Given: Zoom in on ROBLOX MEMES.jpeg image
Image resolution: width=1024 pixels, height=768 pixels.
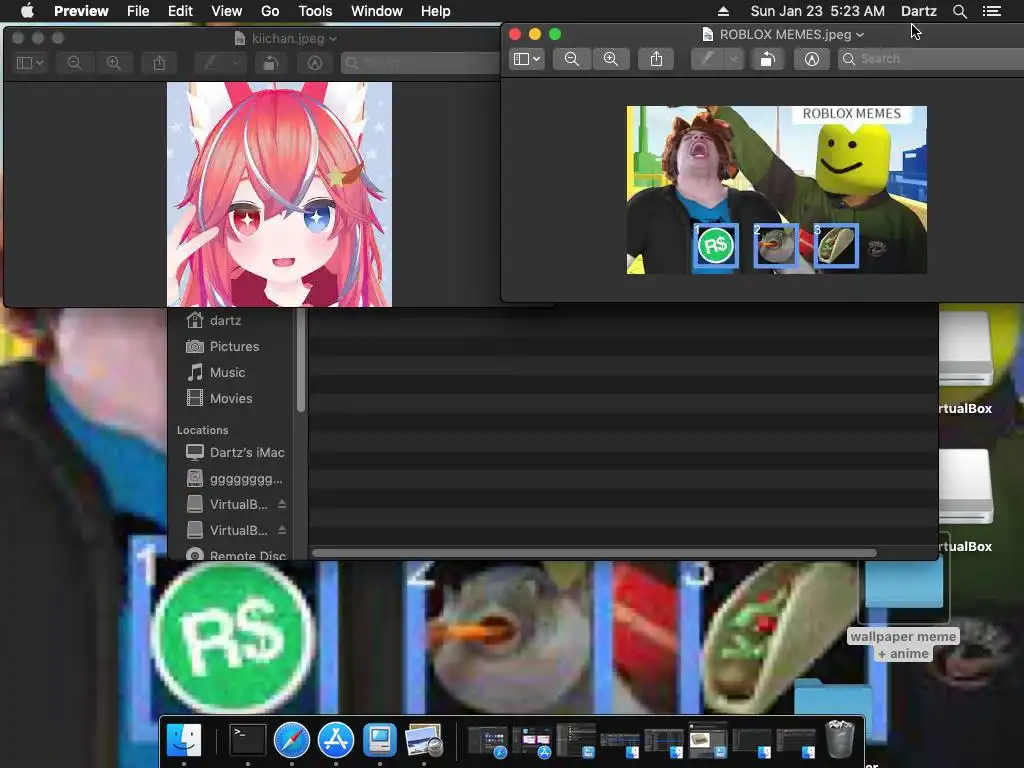Looking at the screenshot, I should coord(611,59).
